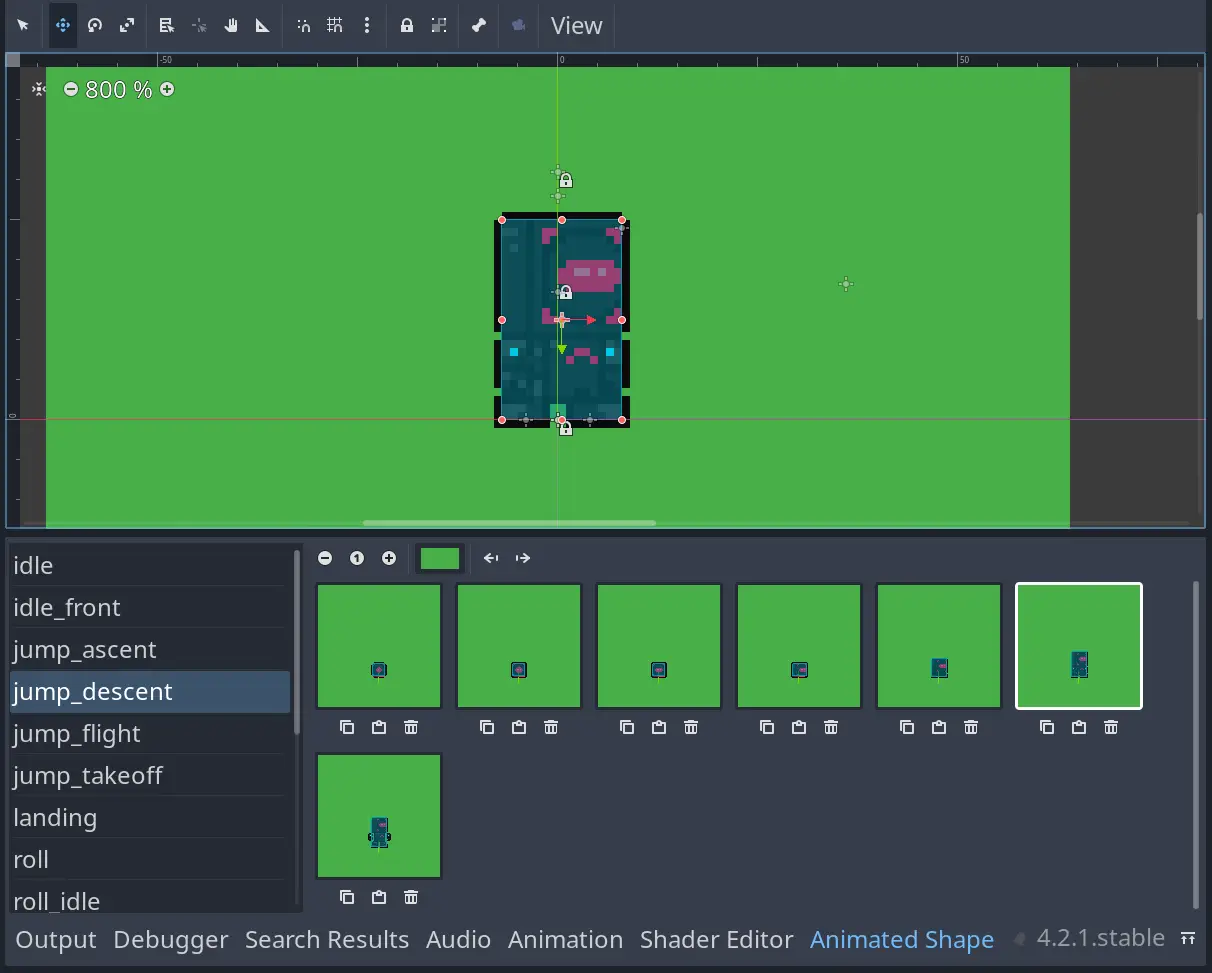Shrink frame thumbnails with minus icon

click(325, 558)
